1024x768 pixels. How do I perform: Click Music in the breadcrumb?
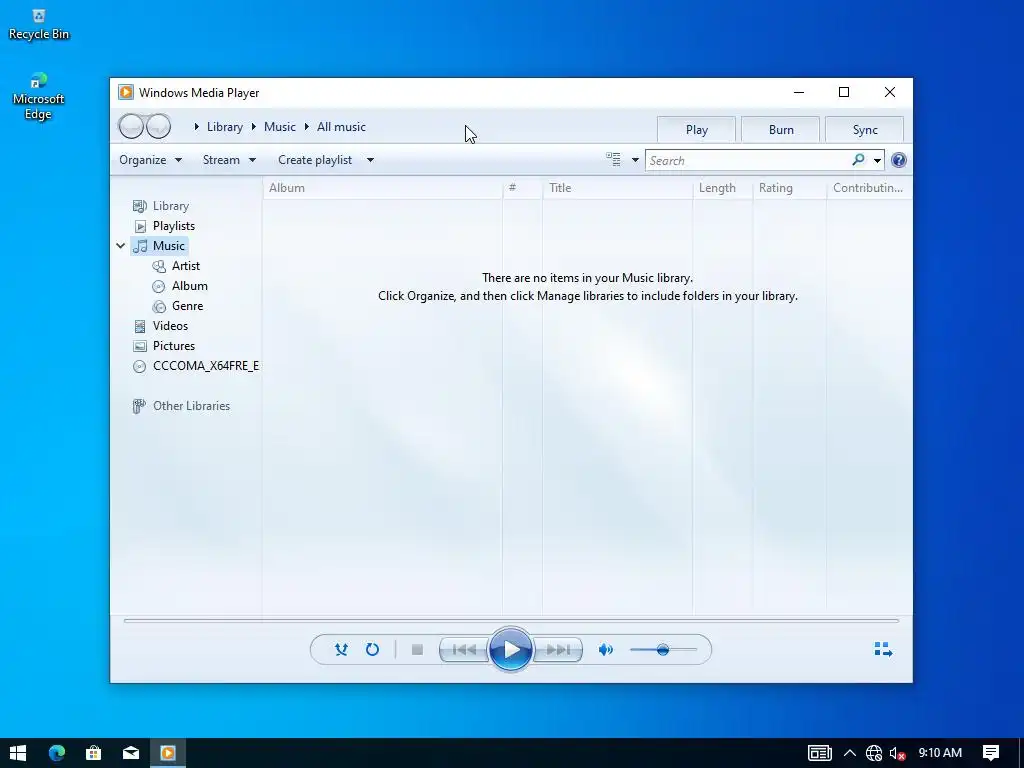[280, 127]
